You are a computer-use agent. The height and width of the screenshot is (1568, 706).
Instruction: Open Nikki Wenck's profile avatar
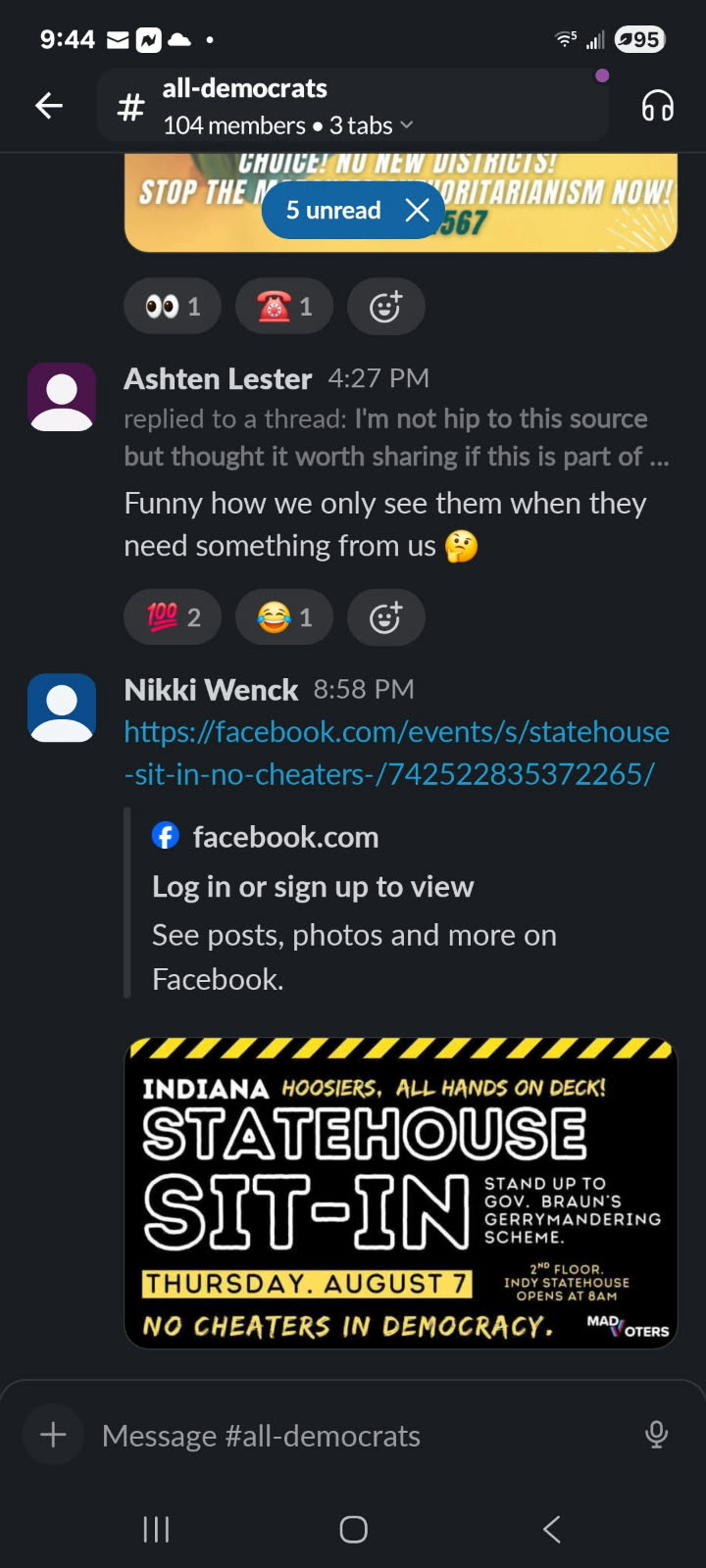[62, 708]
